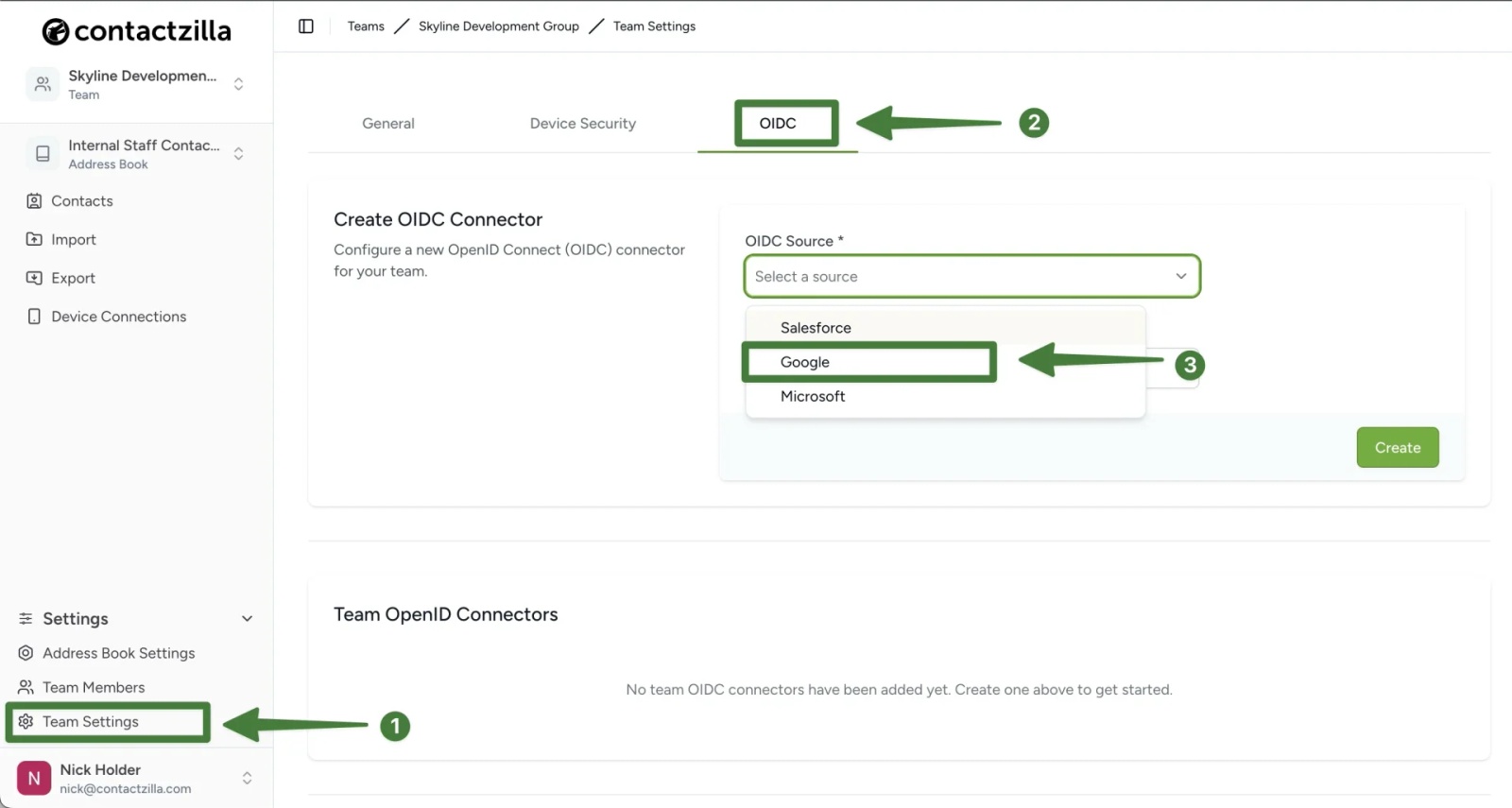Image resolution: width=1512 pixels, height=808 pixels.
Task: Open Export in the sidebar
Action: [x=74, y=278]
